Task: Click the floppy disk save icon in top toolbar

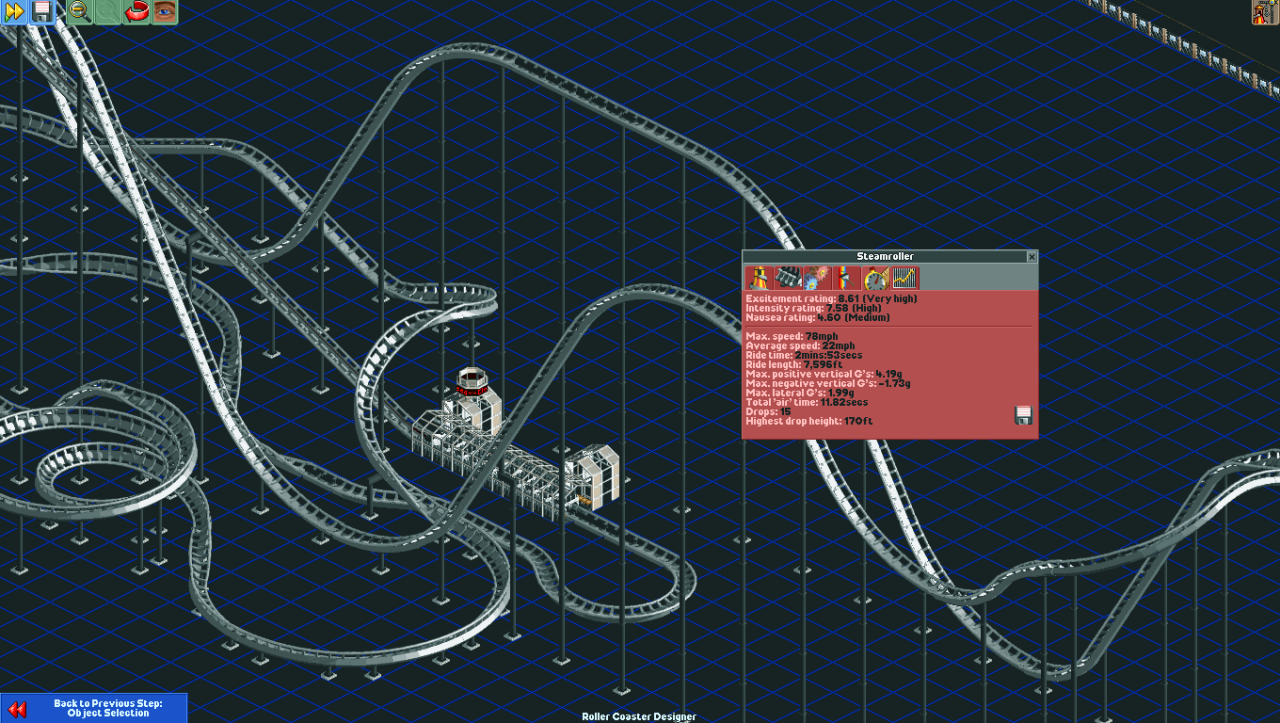Action: click(41, 12)
